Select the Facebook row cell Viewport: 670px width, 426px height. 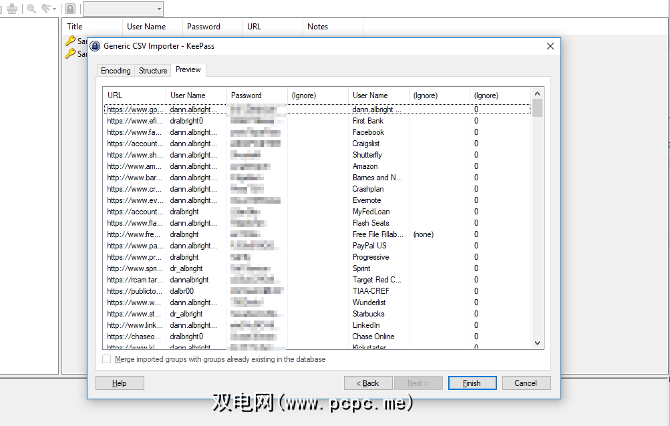pos(368,132)
